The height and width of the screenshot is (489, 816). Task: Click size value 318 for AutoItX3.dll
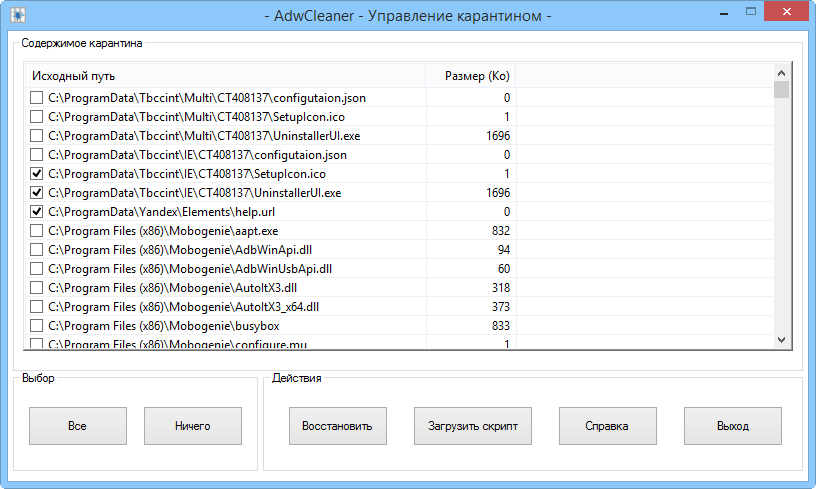[x=501, y=288]
